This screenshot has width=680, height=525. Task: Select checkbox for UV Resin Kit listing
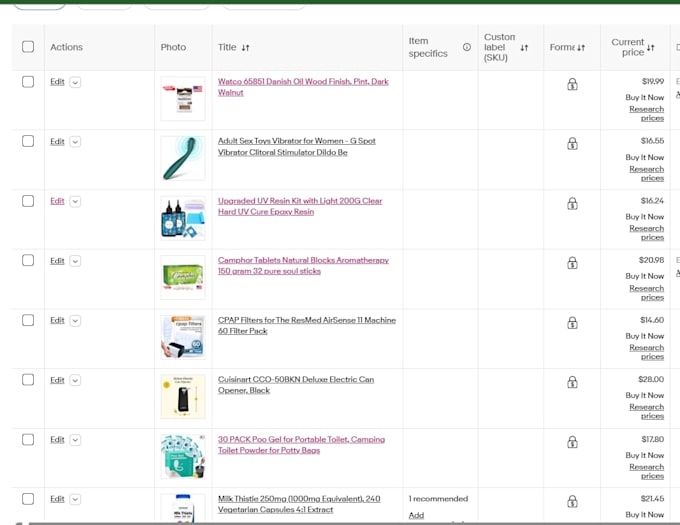28,201
